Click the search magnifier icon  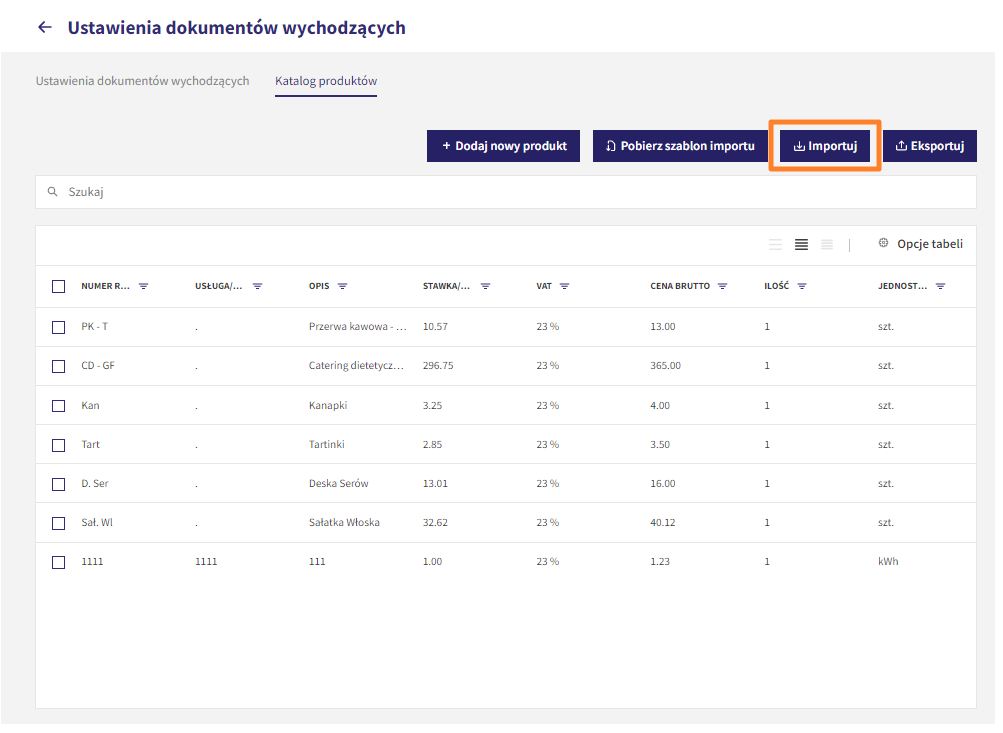pyautogui.click(x=52, y=192)
